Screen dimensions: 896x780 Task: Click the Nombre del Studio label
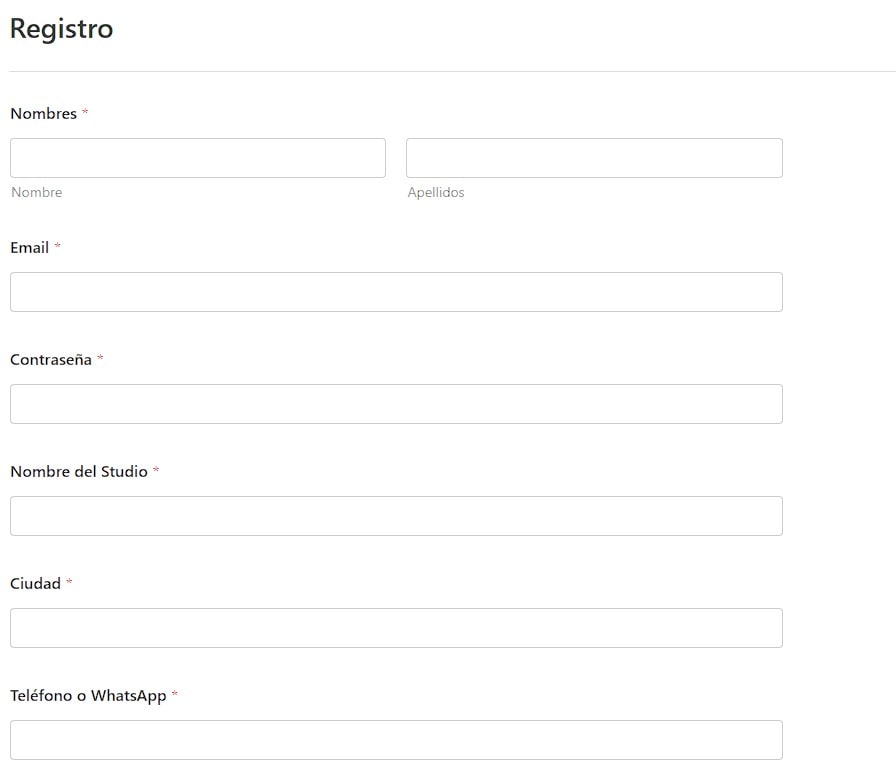[78, 471]
